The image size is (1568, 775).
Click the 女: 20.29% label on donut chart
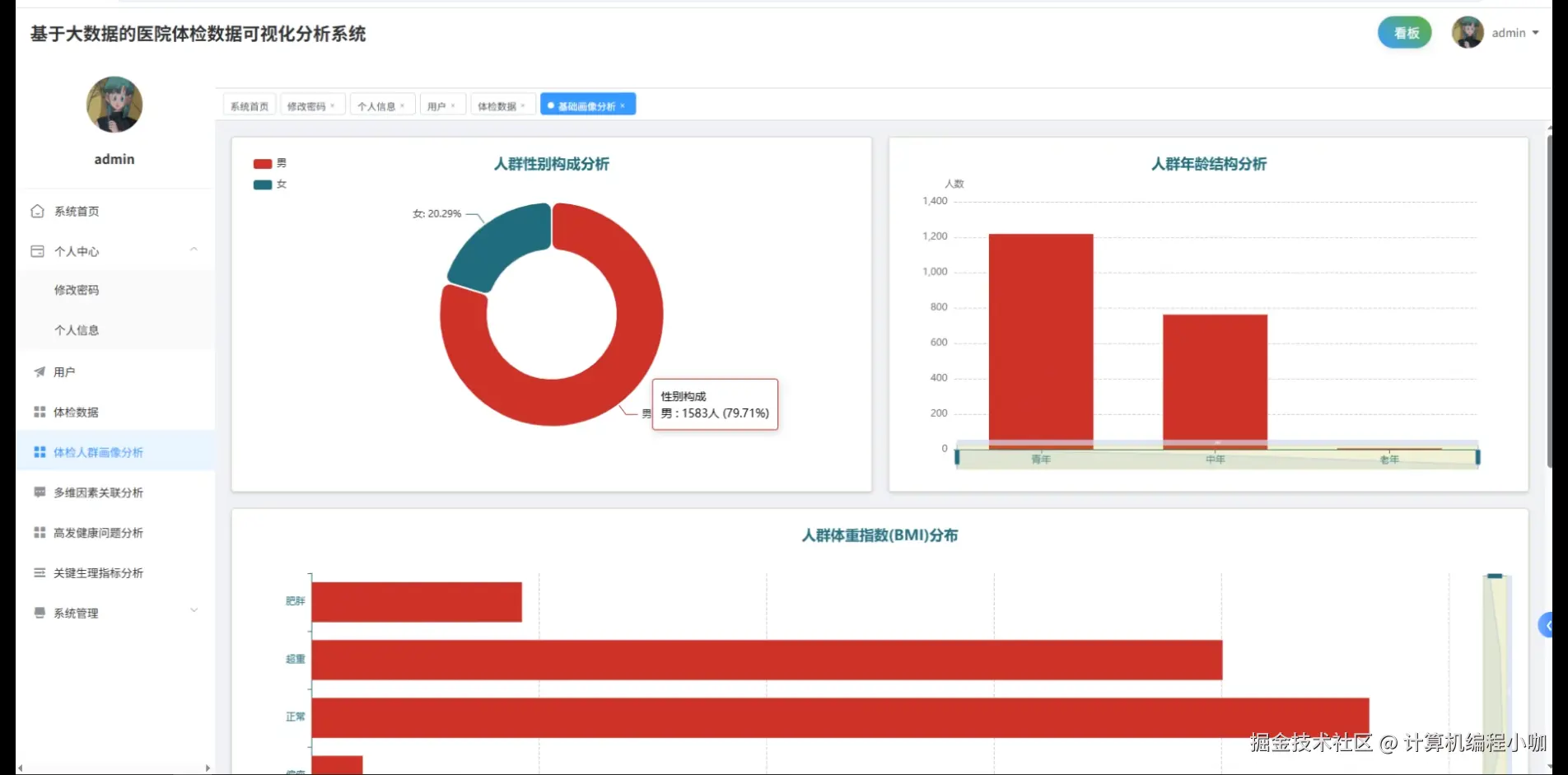tap(437, 213)
